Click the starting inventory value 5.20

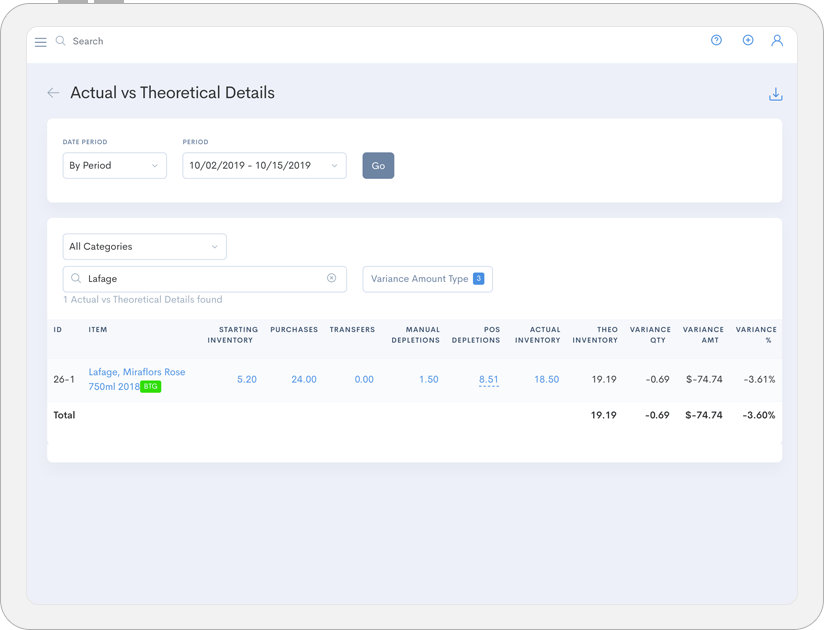[x=247, y=379]
